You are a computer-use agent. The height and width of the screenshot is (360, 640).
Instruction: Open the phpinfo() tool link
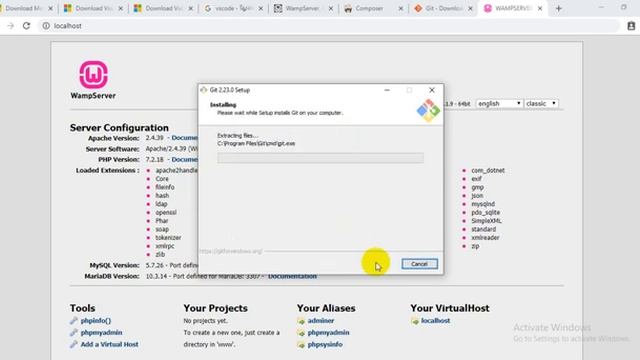(x=96, y=321)
